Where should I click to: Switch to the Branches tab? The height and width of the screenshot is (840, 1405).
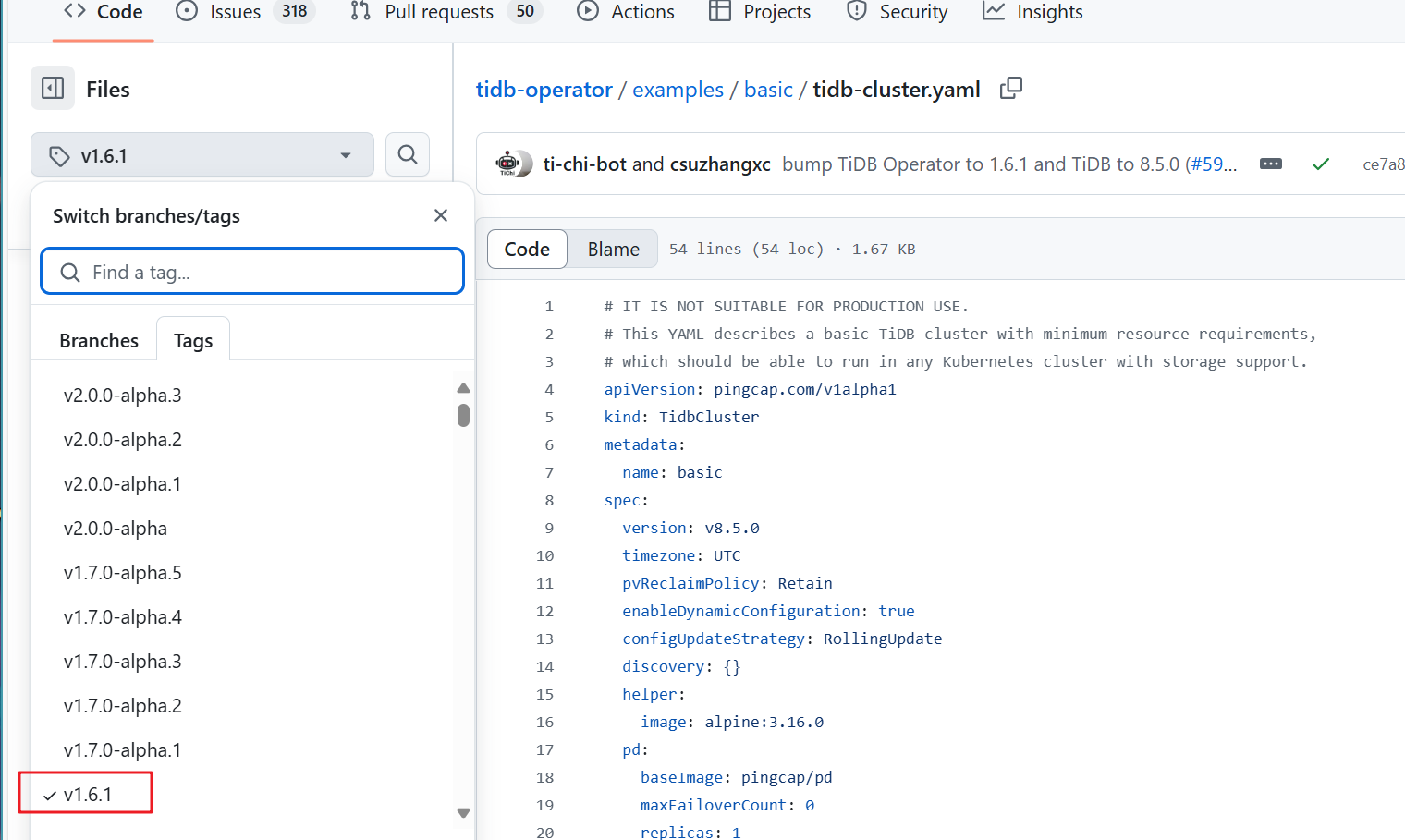(x=99, y=340)
